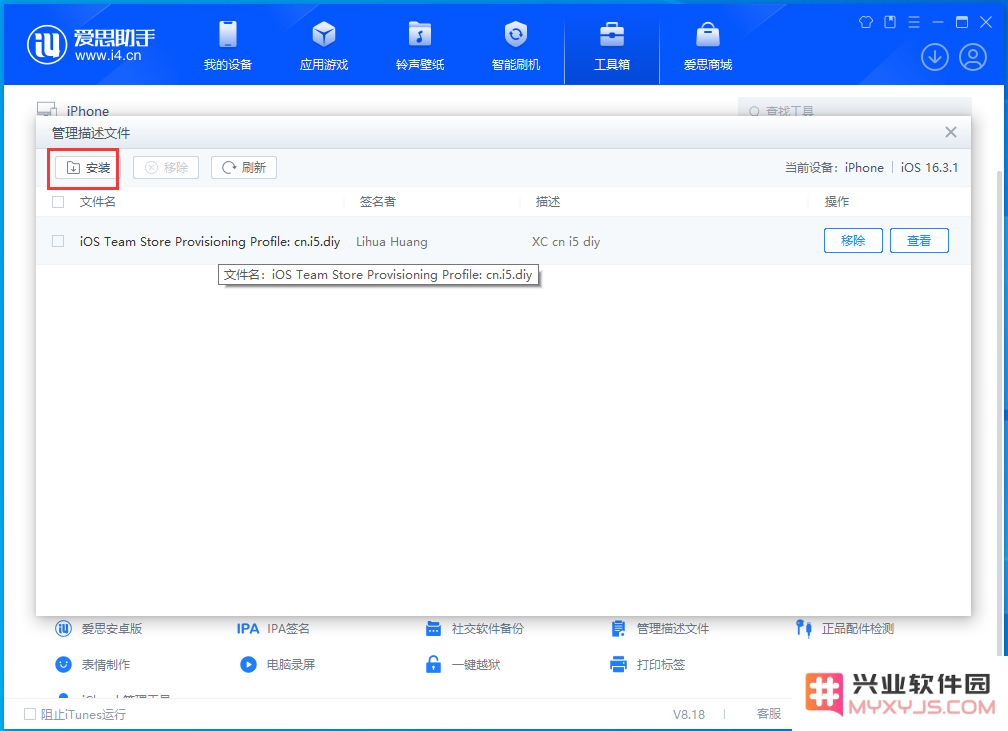Click the main window vertical scrollbar
The height and width of the screenshot is (731, 1008).
(1000, 411)
